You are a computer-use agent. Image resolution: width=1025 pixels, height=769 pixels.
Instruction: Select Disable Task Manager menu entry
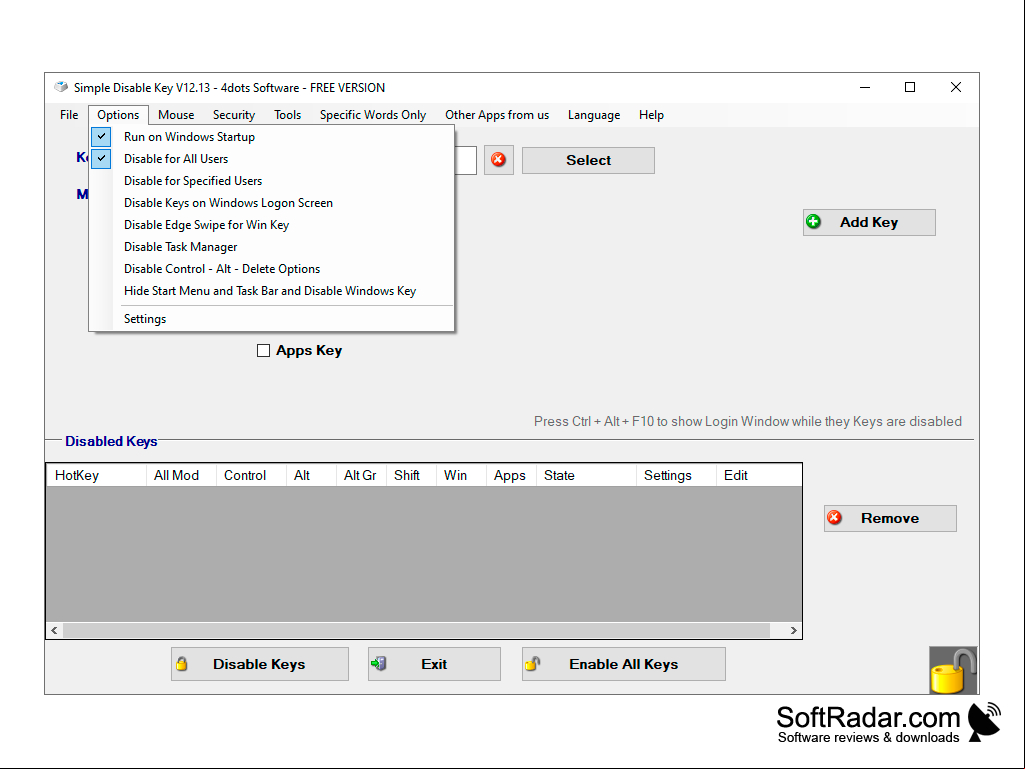[x=272, y=247]
